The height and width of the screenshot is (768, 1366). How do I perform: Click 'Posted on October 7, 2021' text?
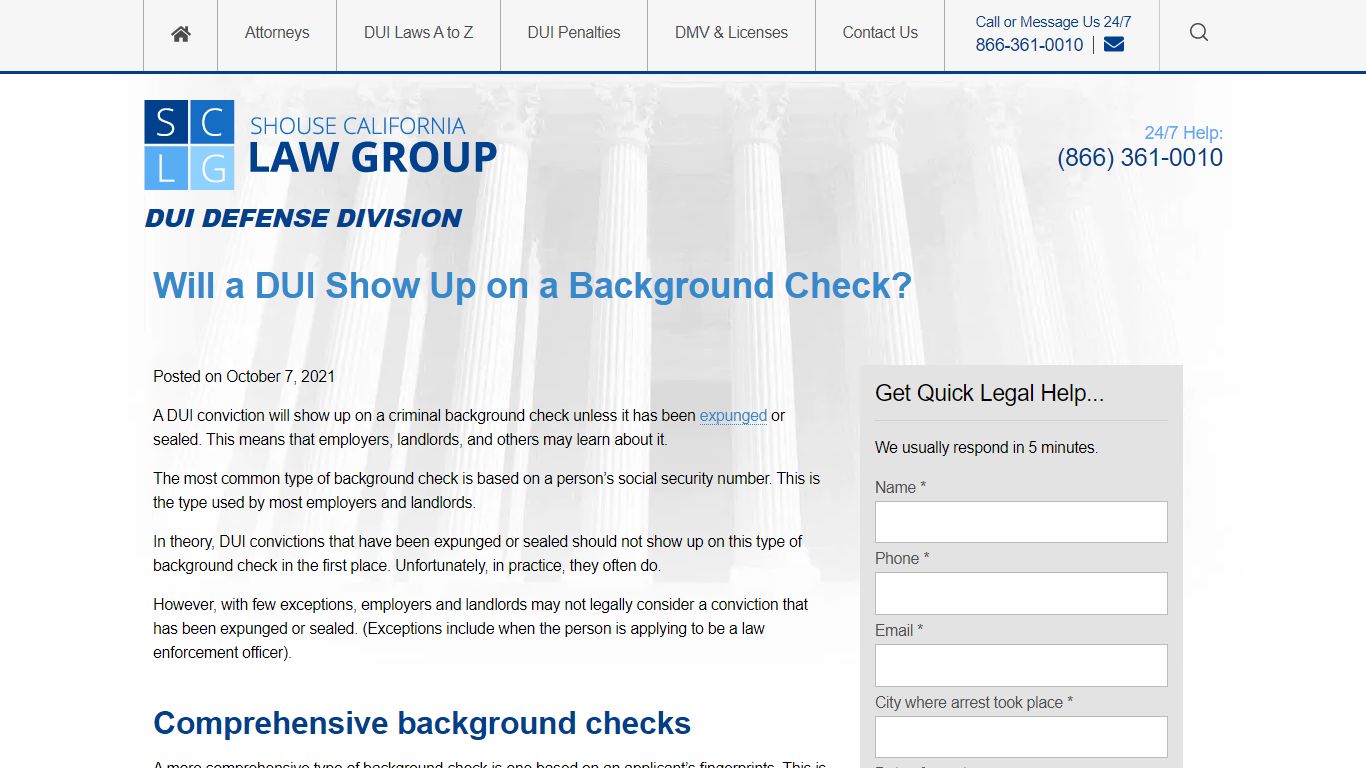tap(244, 377)
